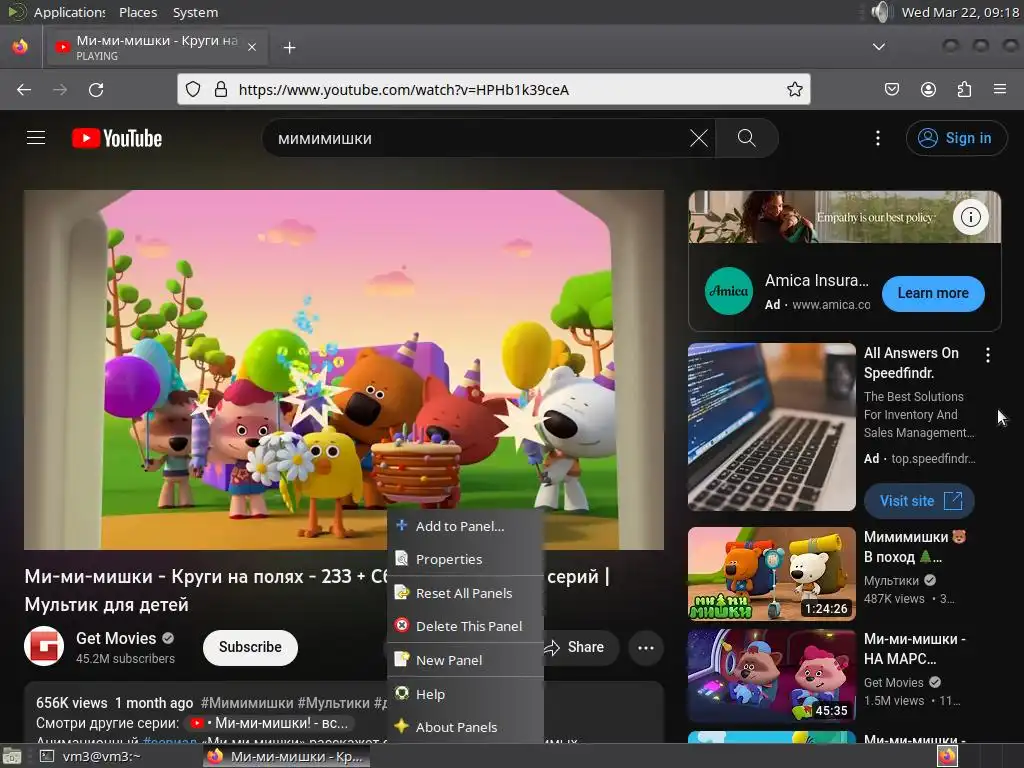This screenshot has width=1024, height=768.
Task: Open the Places menu
Action: [x=138, y=12]
